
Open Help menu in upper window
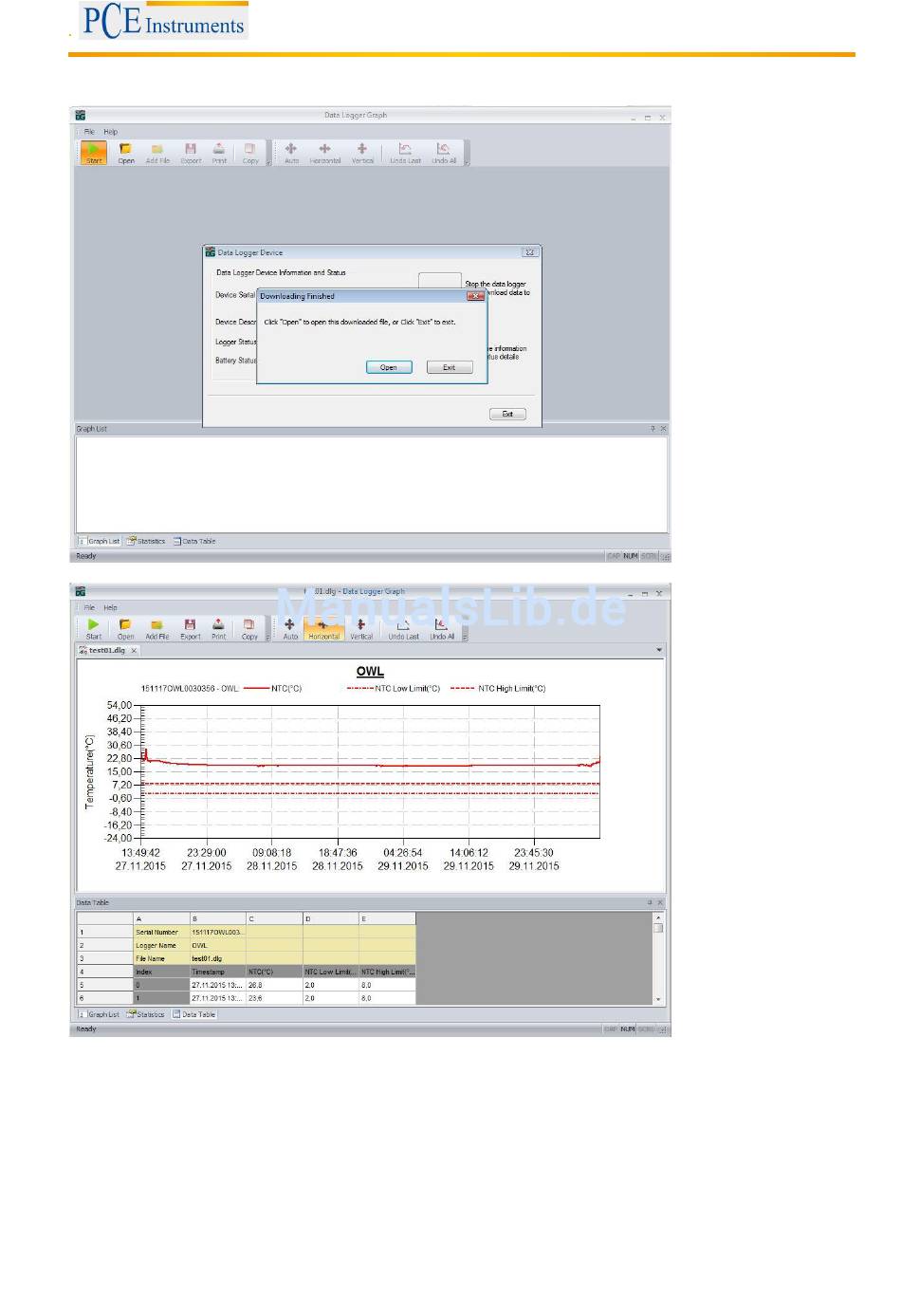pyautogui.click(x=111, y=132)
